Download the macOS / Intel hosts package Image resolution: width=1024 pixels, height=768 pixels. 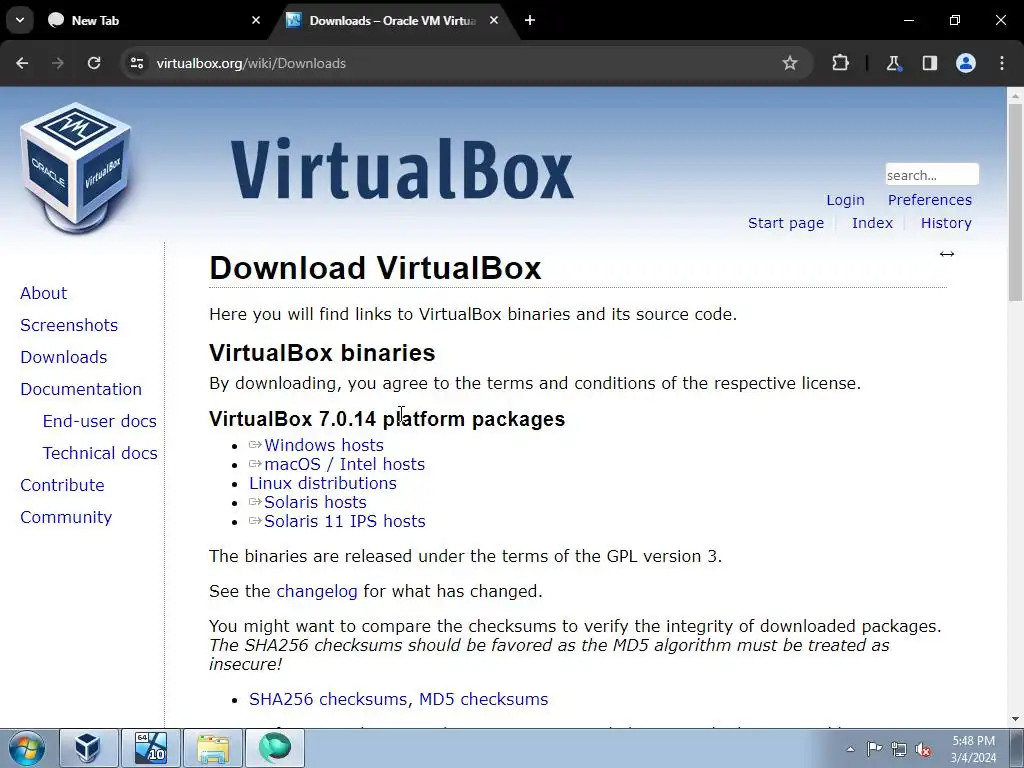click(x=344, y=464)
